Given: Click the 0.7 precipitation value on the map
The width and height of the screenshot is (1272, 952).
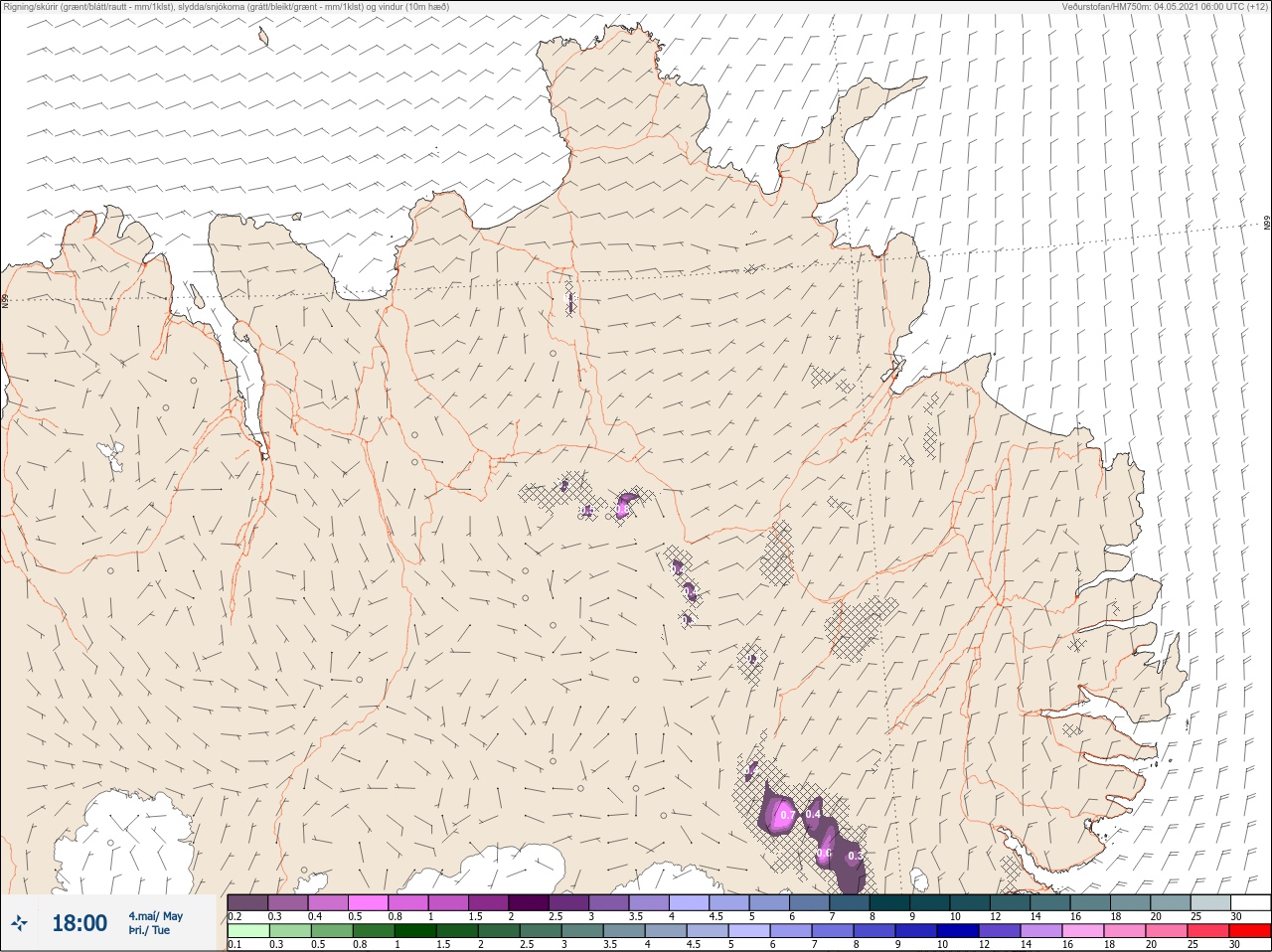Looking at the screenshot, I should click(x=788, y=816).
